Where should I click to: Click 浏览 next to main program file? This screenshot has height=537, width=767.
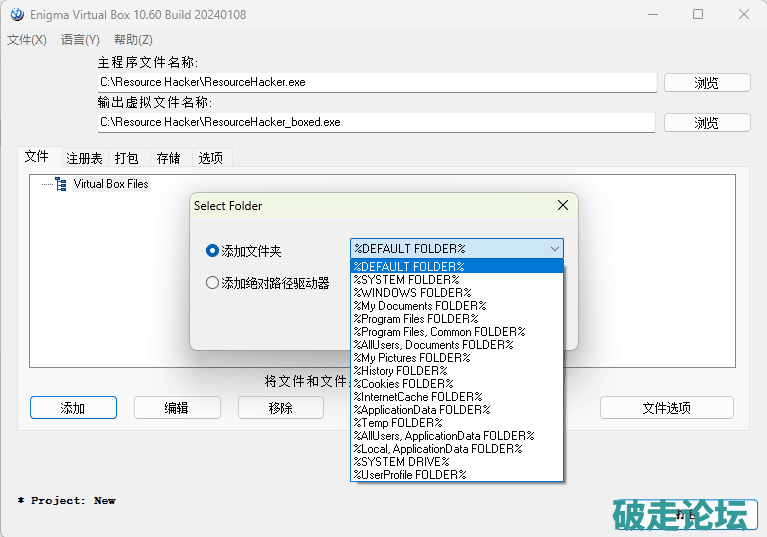point(706,82)
